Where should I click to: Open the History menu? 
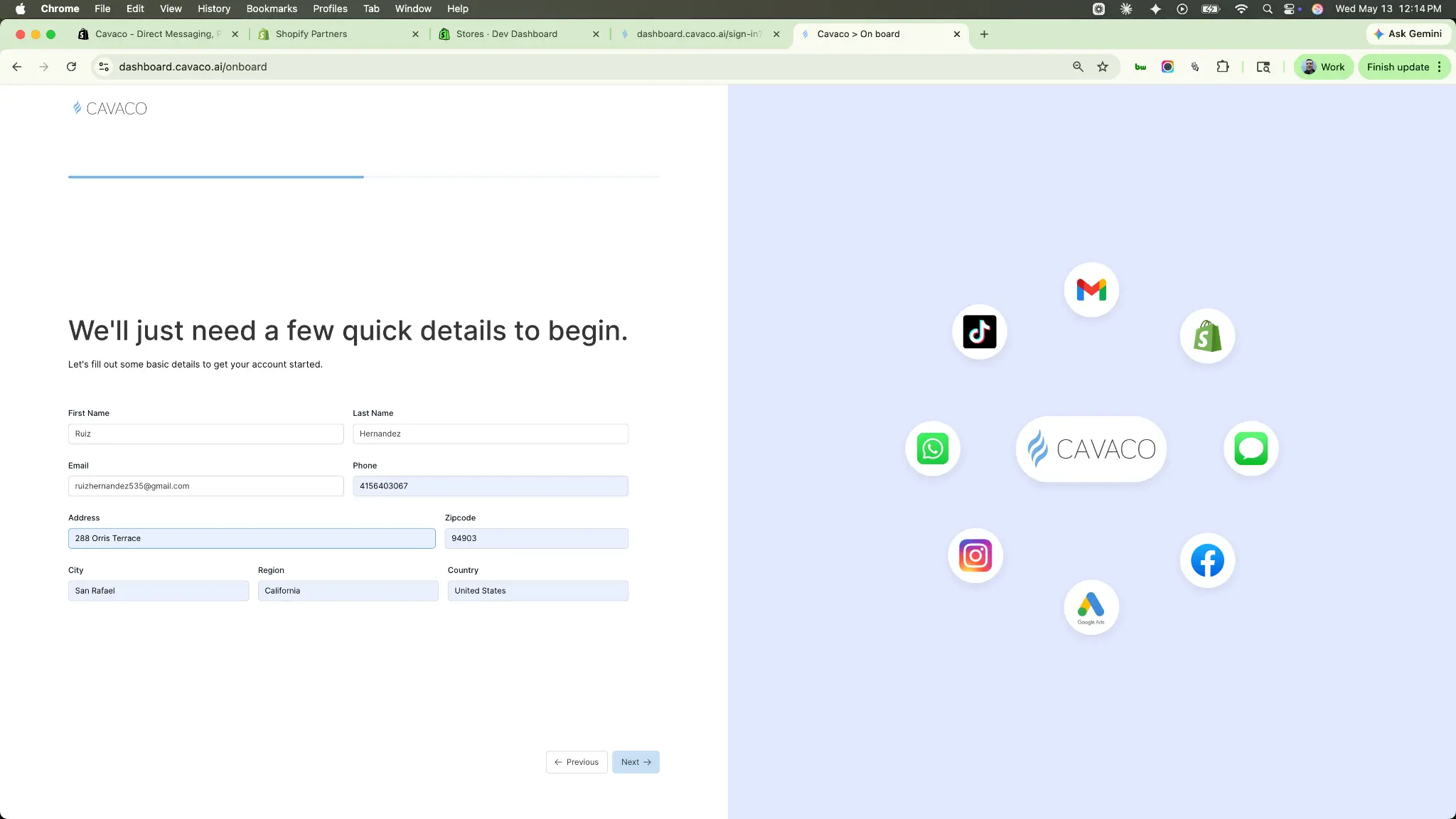[214, 9]
